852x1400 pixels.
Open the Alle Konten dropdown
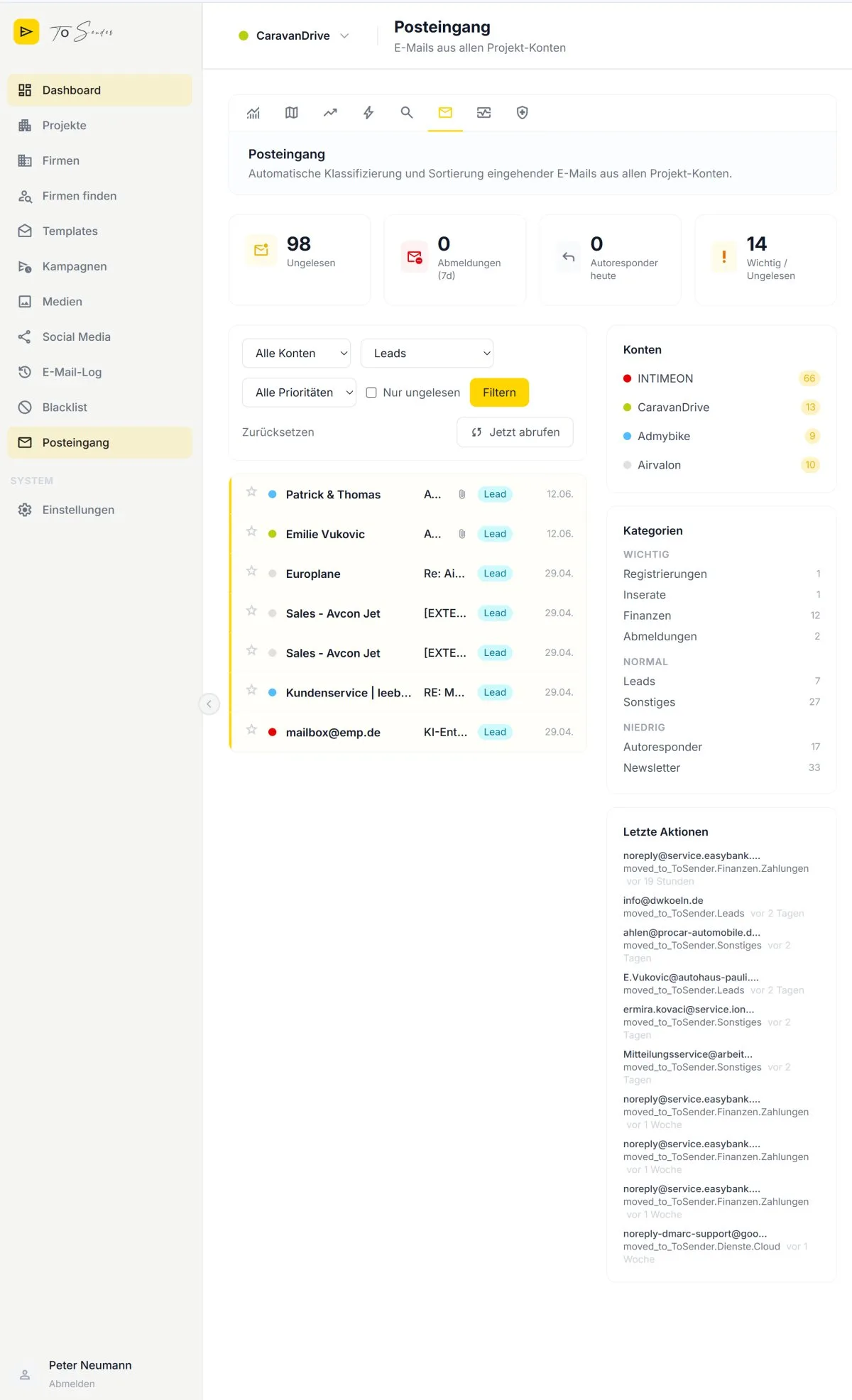tap(297, 354)
